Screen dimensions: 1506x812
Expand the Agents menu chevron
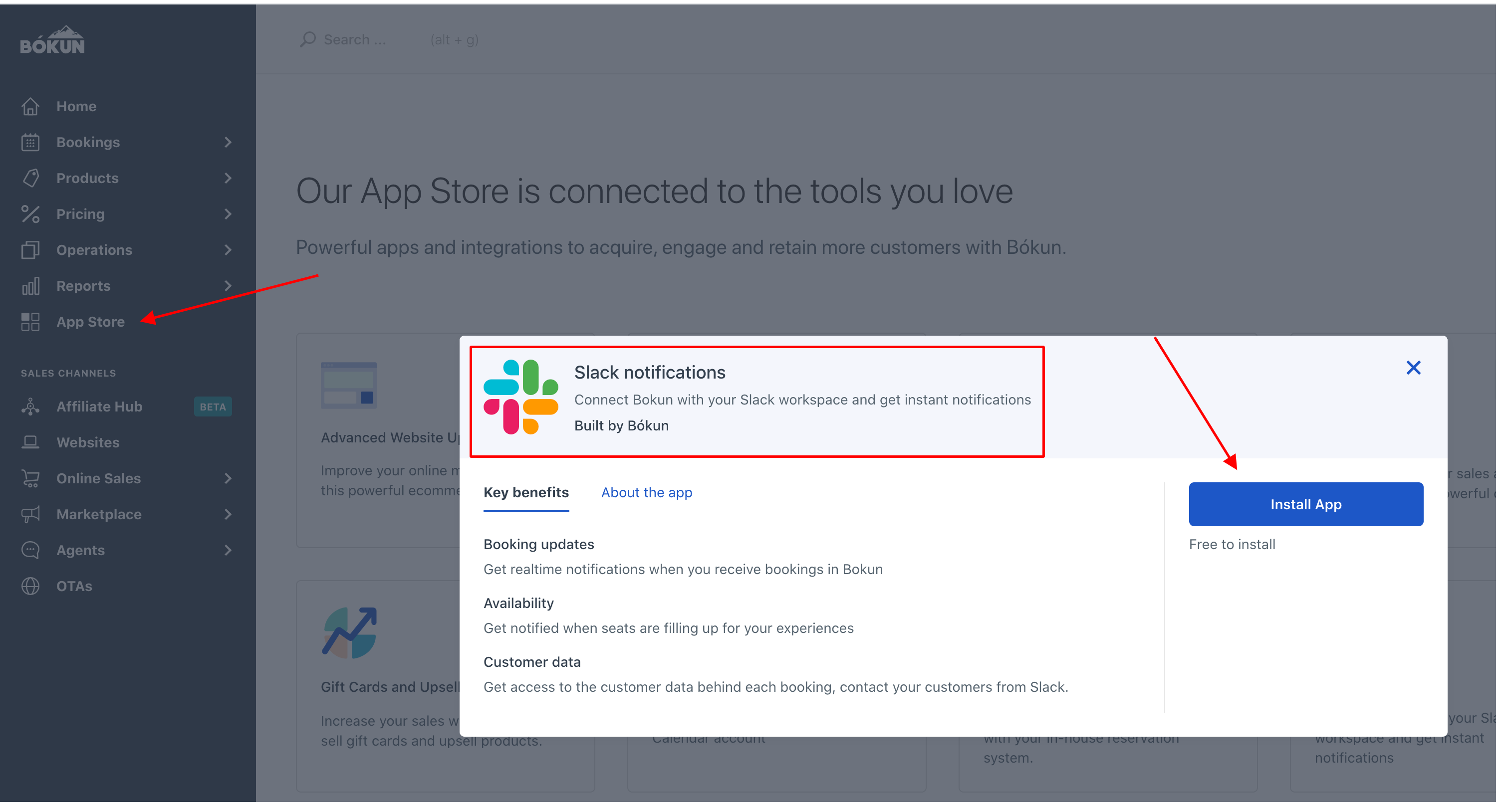coord(229,554)
